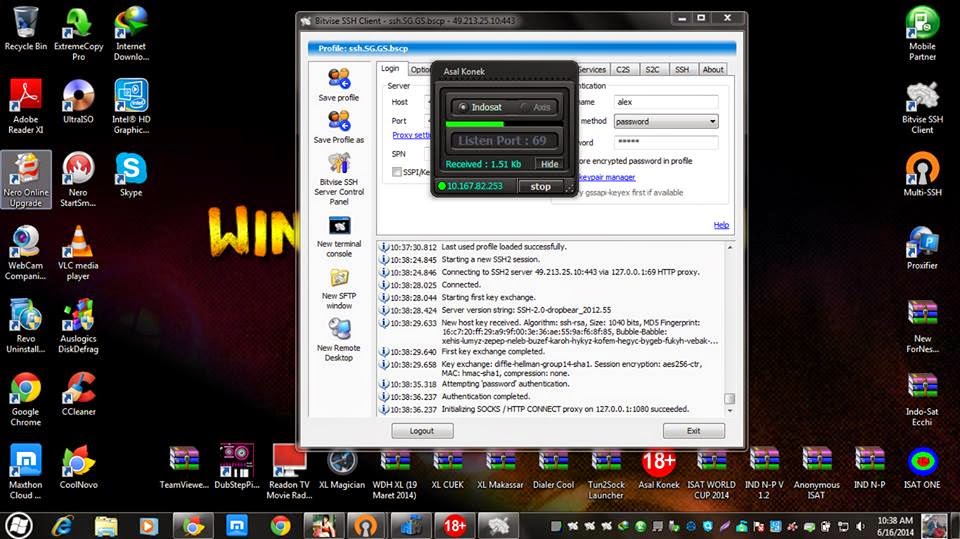Open Adobe Reader XI desktop icon
Viewport: 960px width, 539px height.
pos(25,107)
